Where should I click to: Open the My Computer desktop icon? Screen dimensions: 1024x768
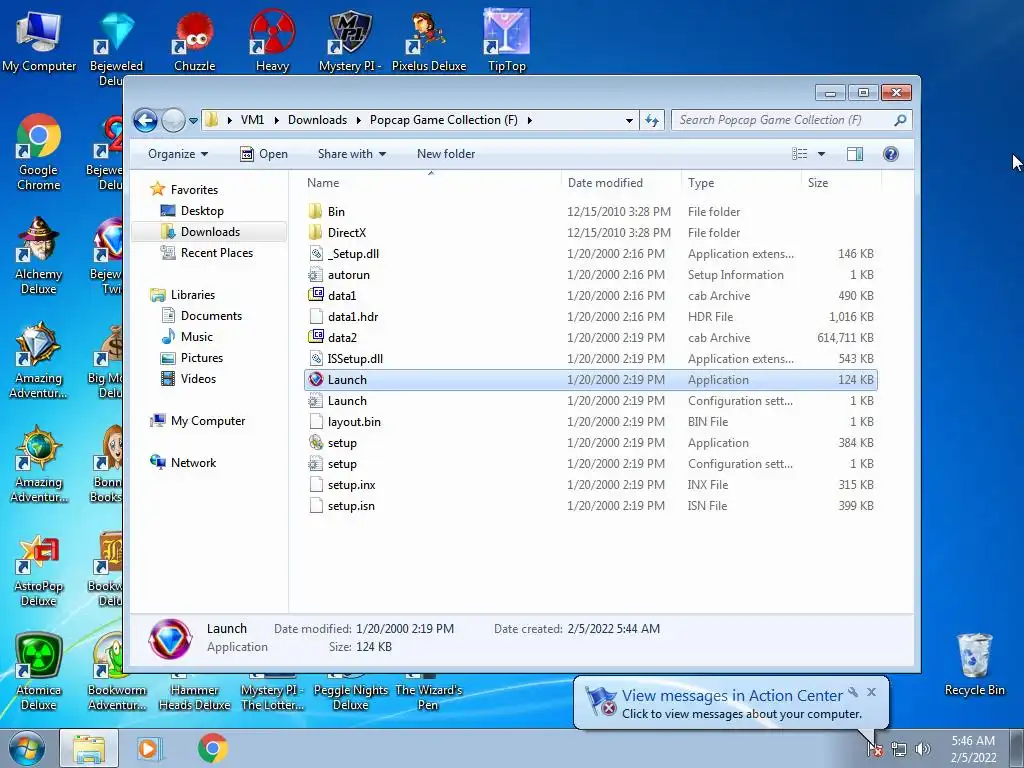pos(39,40)
